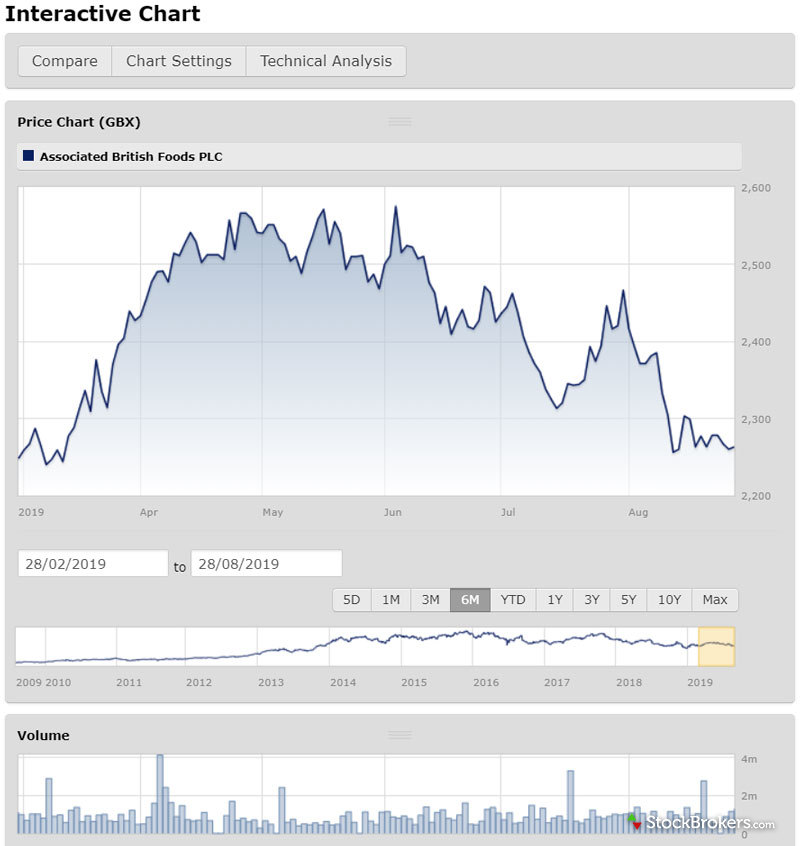800x846 pixels.
Task: Select the 5D time range
Action: pos(352,599)
